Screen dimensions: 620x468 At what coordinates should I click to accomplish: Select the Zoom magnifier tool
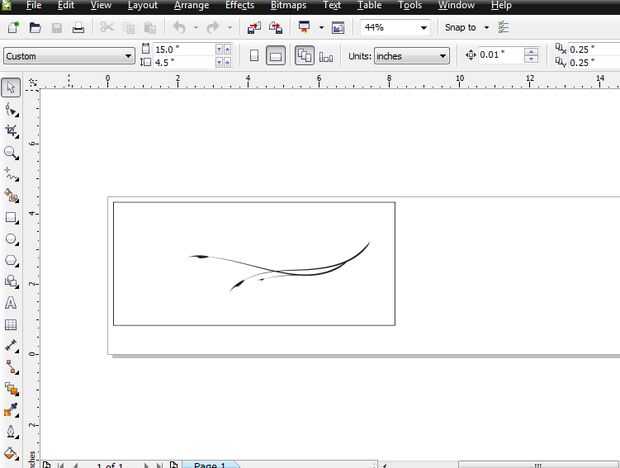coord(11,153)
